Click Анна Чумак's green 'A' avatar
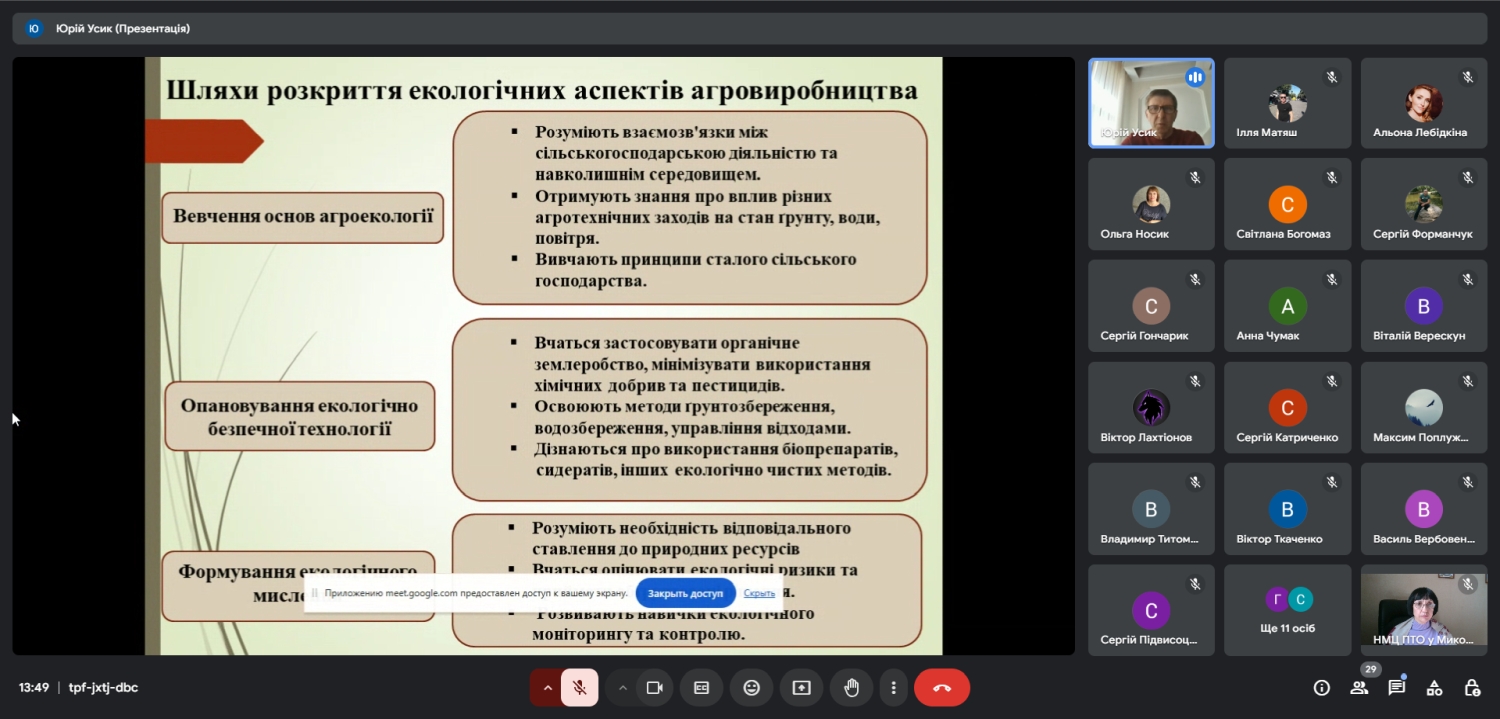The height and width of the screenshot is (719, 1500). coord(1287,306)
